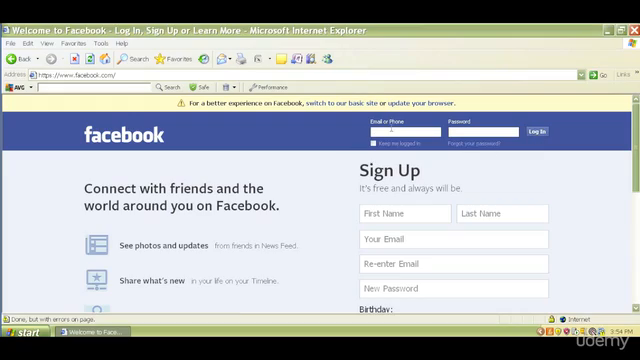Viewport: 640px width, 360px height.
Task: Click the page icon in address bar
Action: pos(33,75)
